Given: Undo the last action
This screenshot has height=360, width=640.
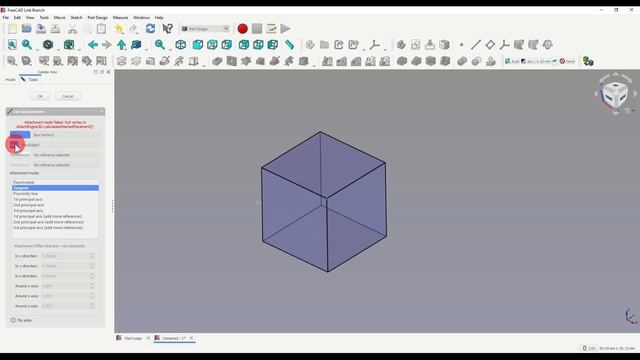Looking at the screenshot, I should [x=119, y=29].
